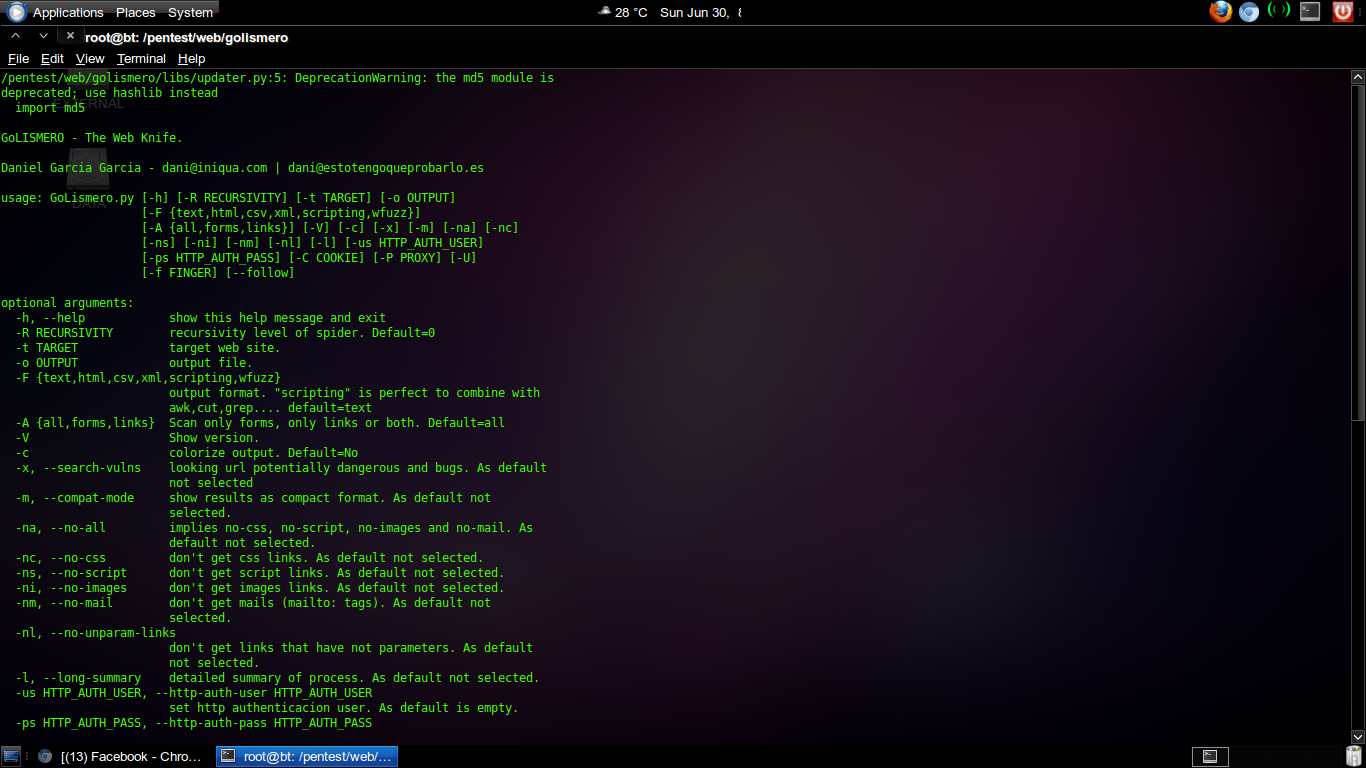Click the email 'dani@estotengoqueprobarlo.es'
The image size is (1366, 768).
(x=386, y=168)
